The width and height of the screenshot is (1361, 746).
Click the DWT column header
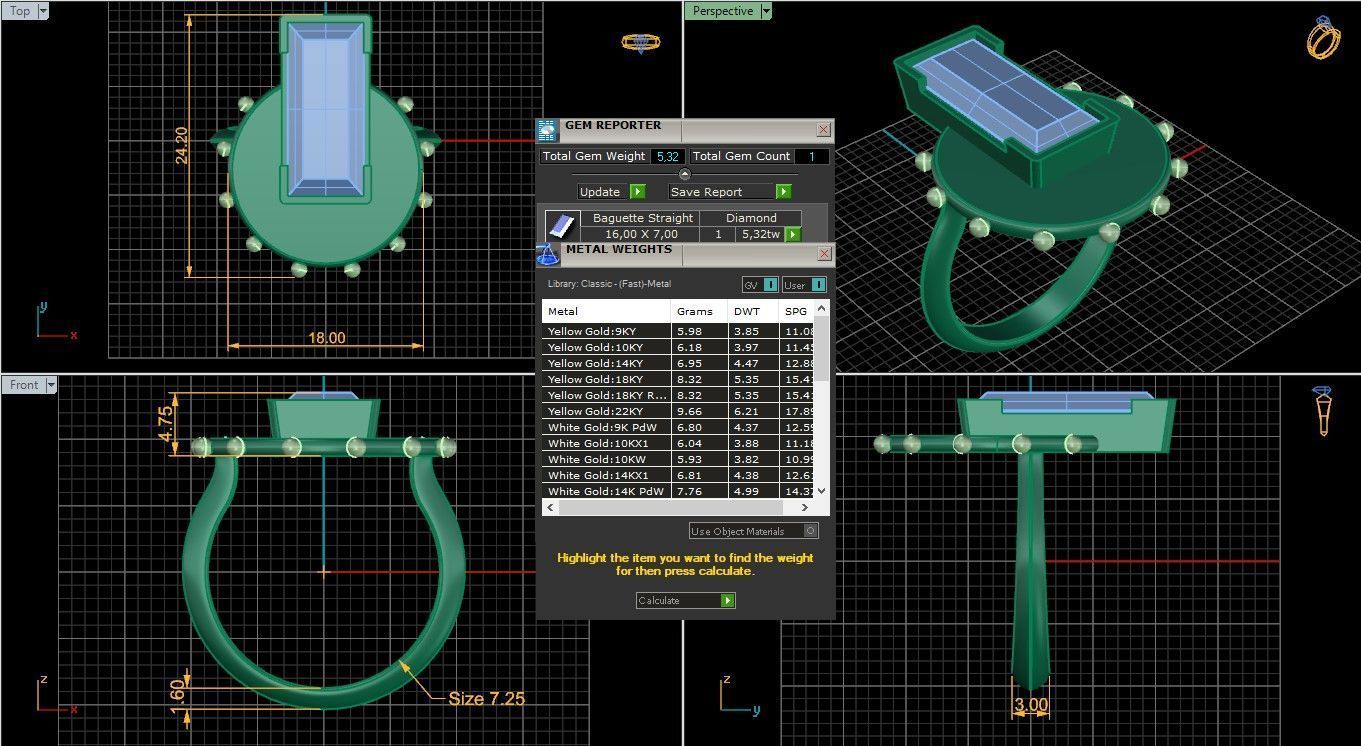coord(753,311)
